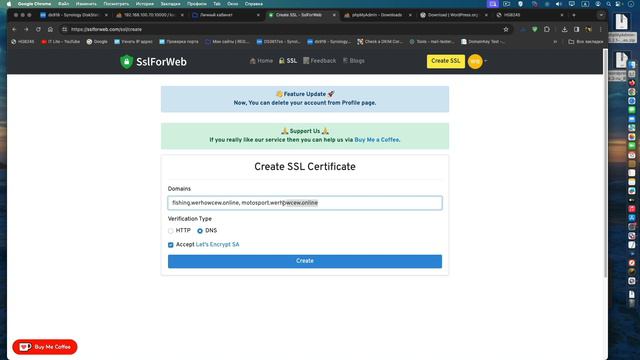Click the SslForWeb shield logo
The height and width of the screenshot is (360, 640).
[127, 62]
